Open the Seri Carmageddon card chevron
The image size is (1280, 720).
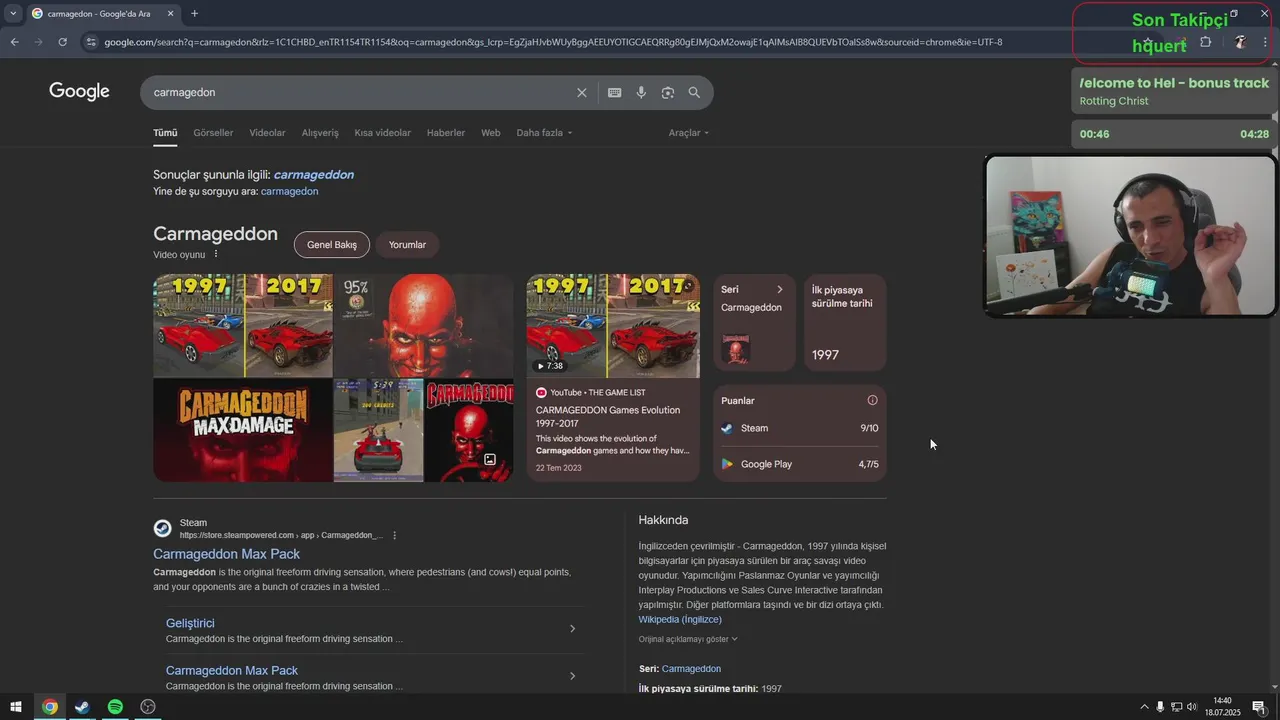780,290
